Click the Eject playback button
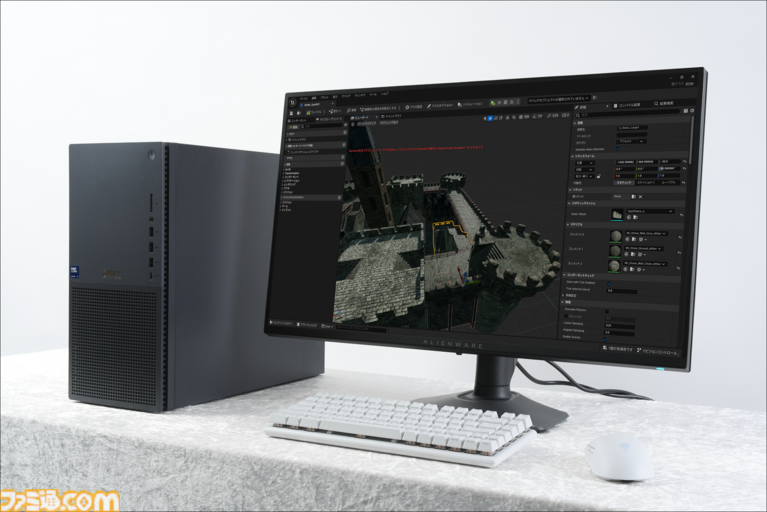Screen dimensions: 767x512 [512, 102]
